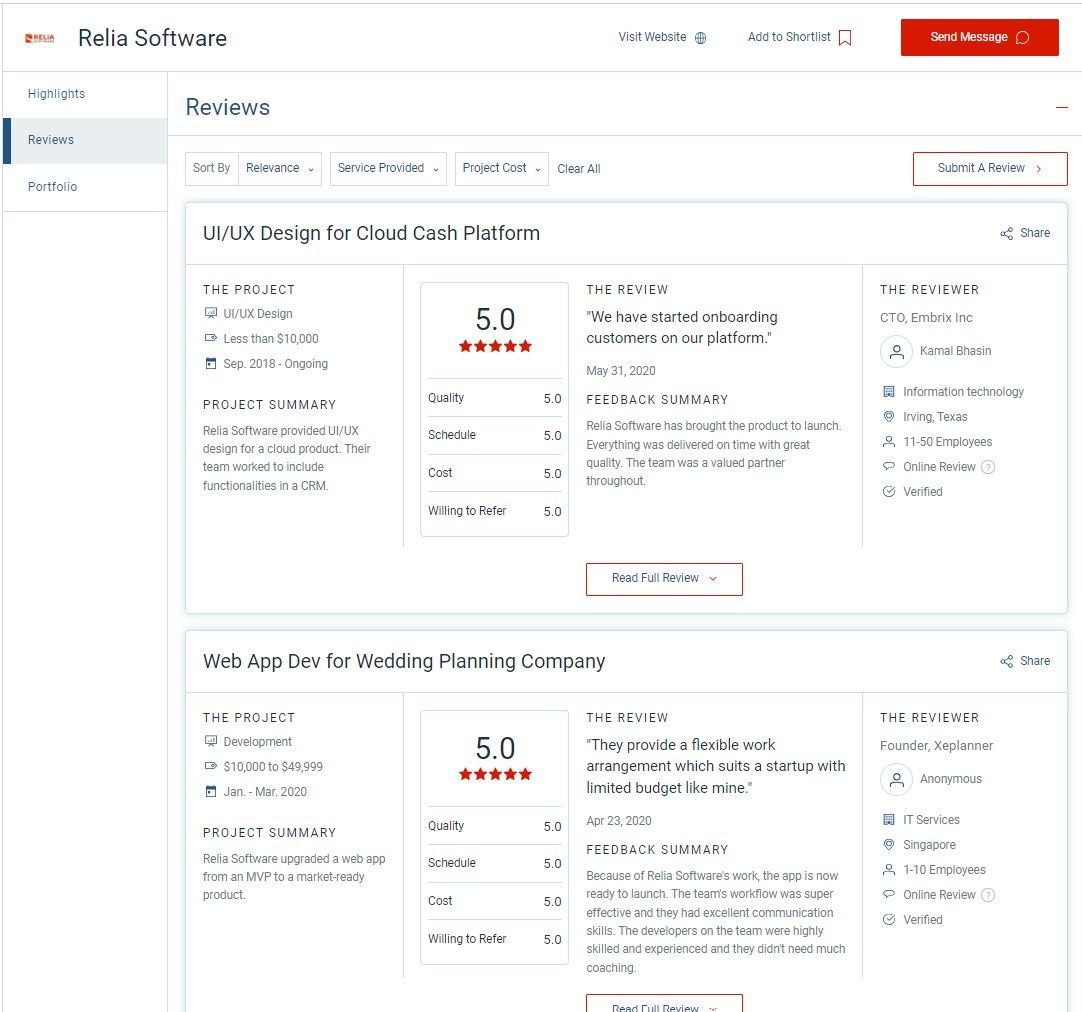Click the Add to Shortlist bookmark icon

845,38
